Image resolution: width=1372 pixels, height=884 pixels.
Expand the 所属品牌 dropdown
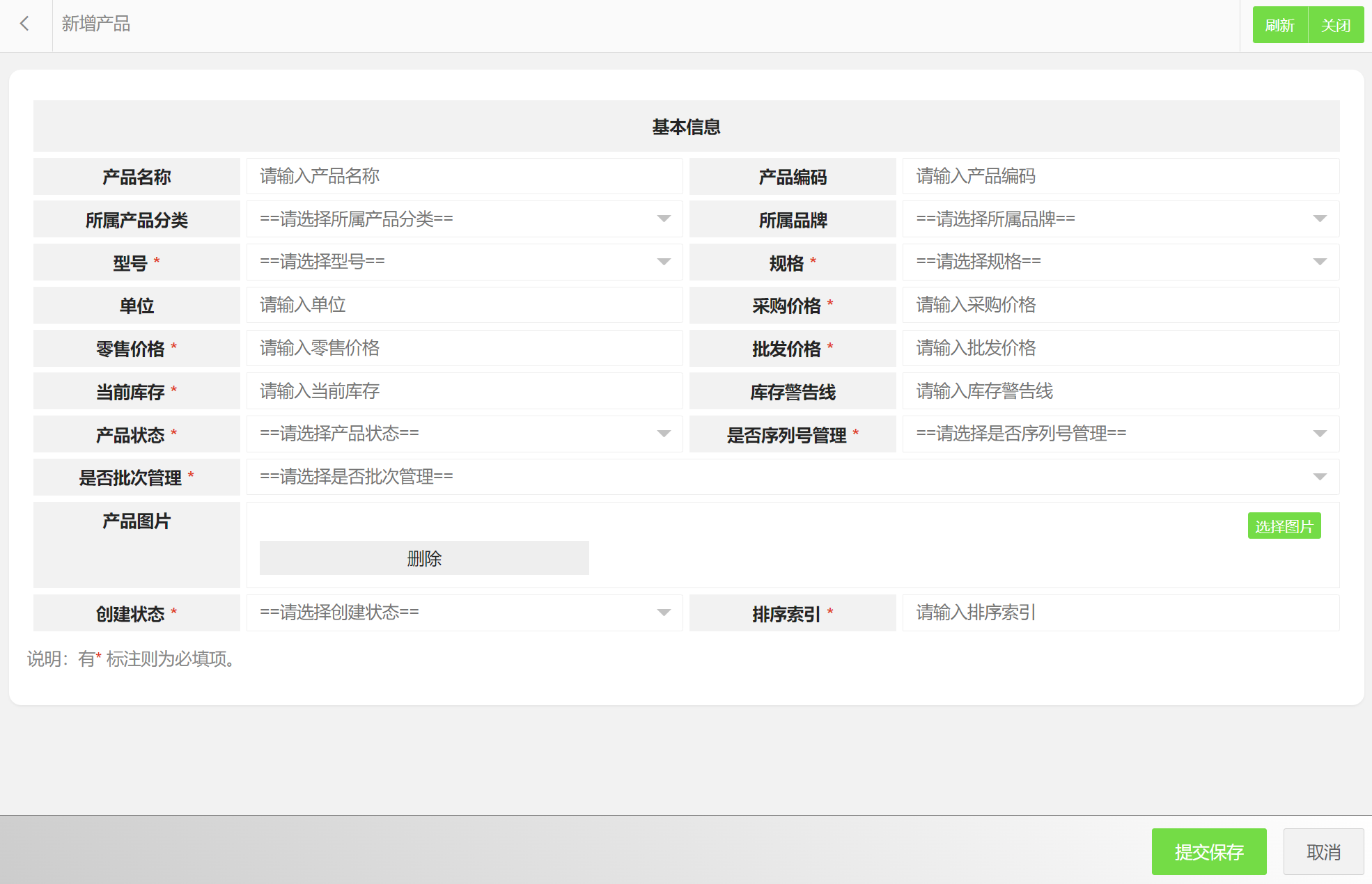pyautogui.click(x=1120, y=219)
